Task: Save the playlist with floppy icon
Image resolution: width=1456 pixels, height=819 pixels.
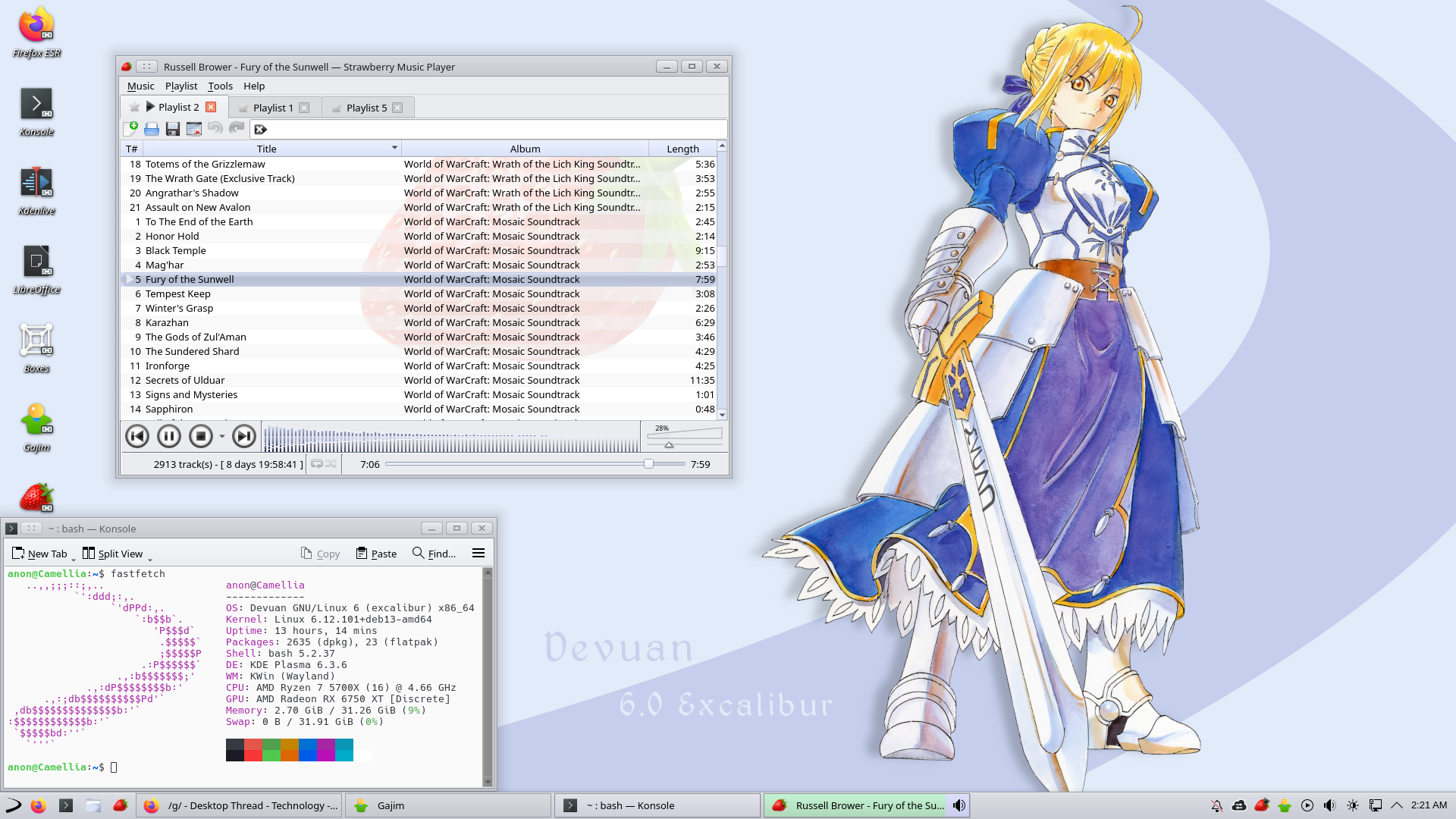Action: coord(173,129)
